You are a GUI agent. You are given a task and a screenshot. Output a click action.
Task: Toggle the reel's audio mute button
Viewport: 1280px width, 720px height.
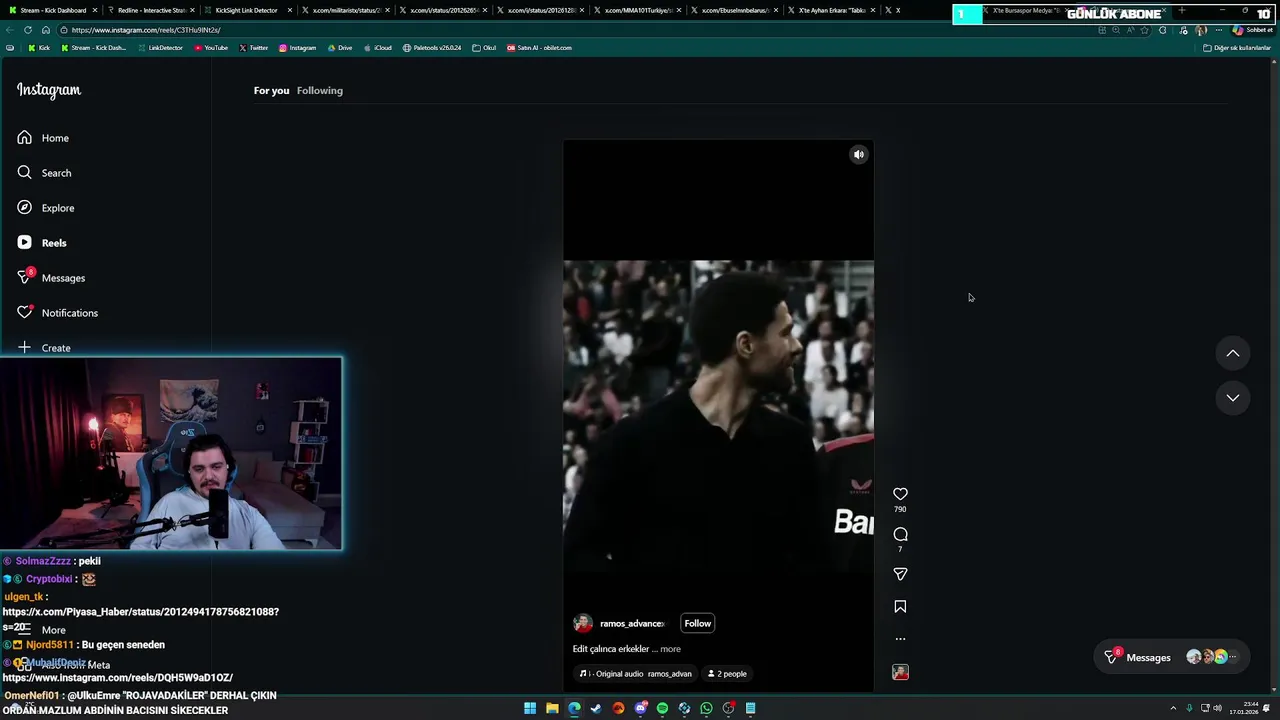click(x=858, y=155)
